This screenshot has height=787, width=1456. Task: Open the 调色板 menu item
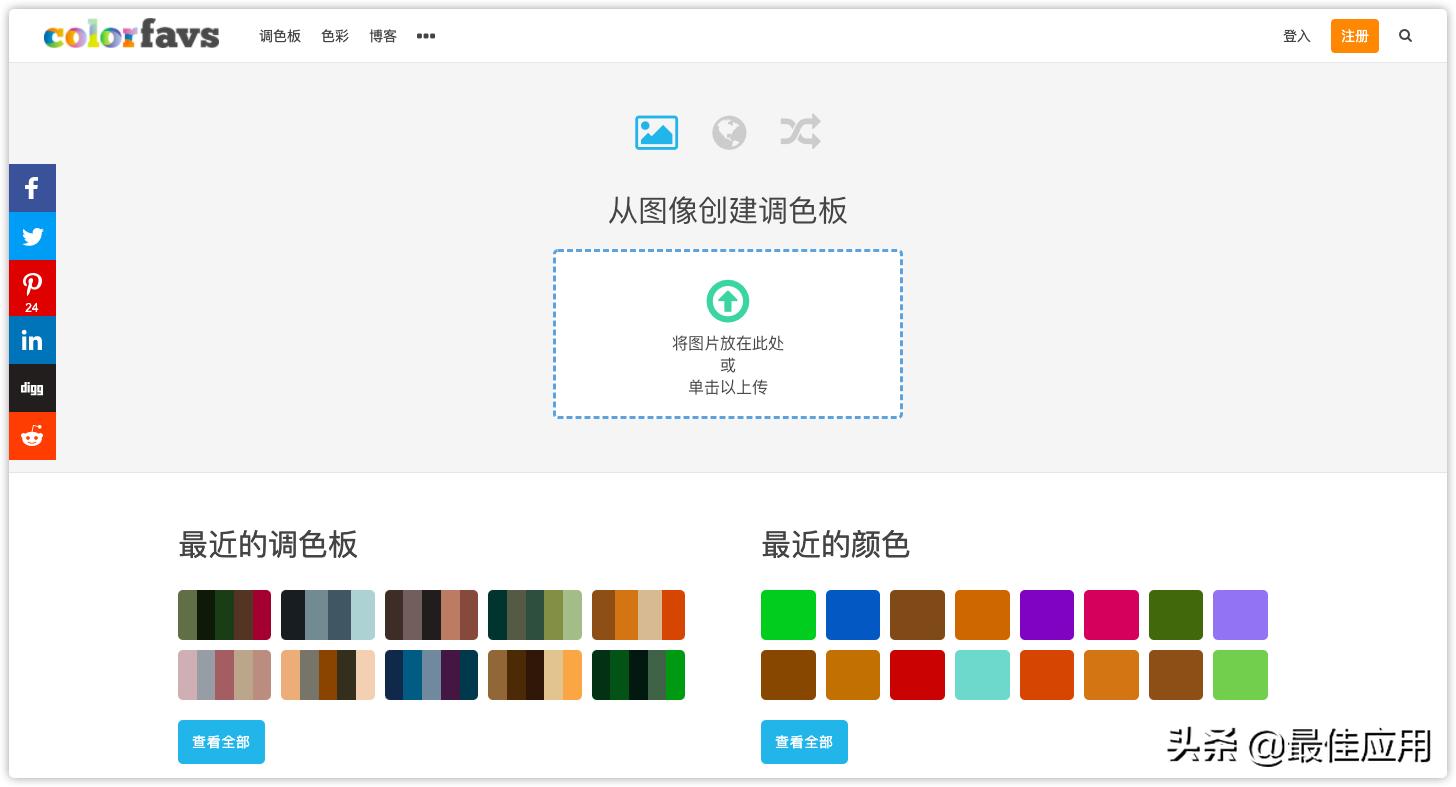coord(281,36)
